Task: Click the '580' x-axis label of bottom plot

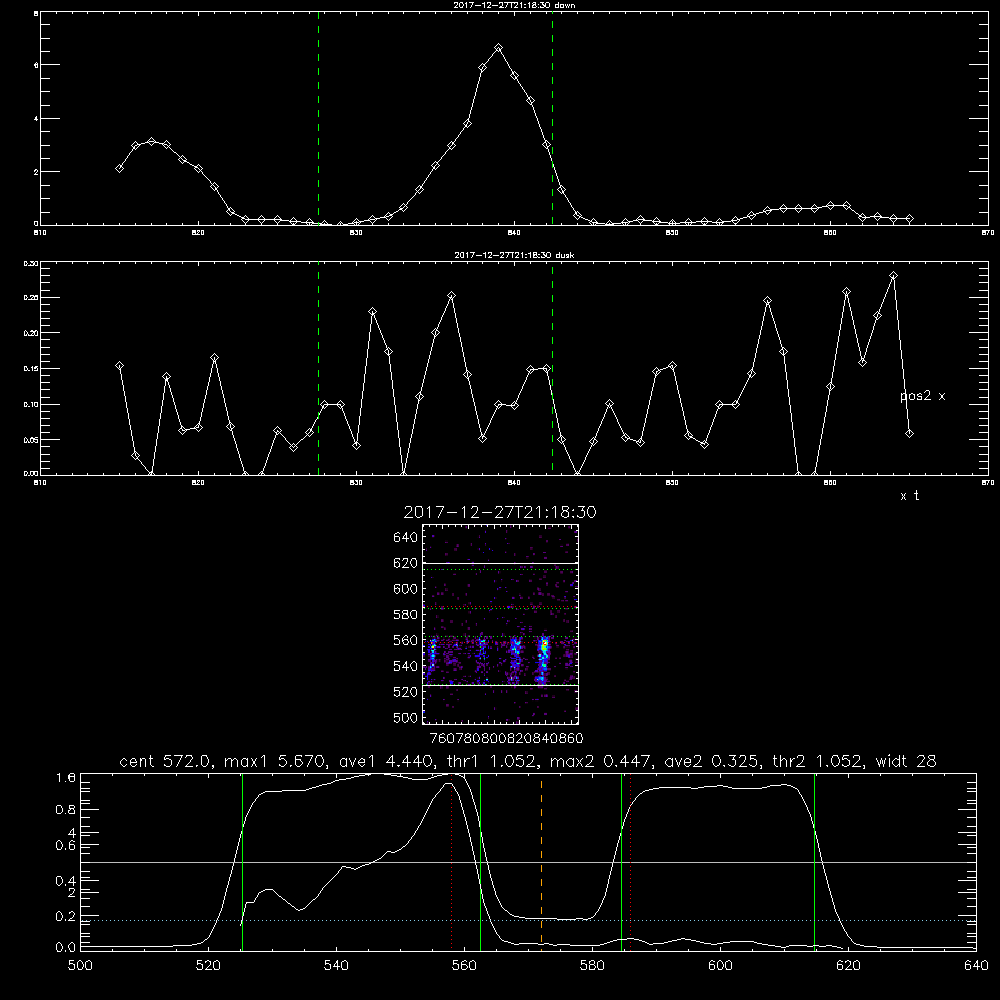Action: 592,966
